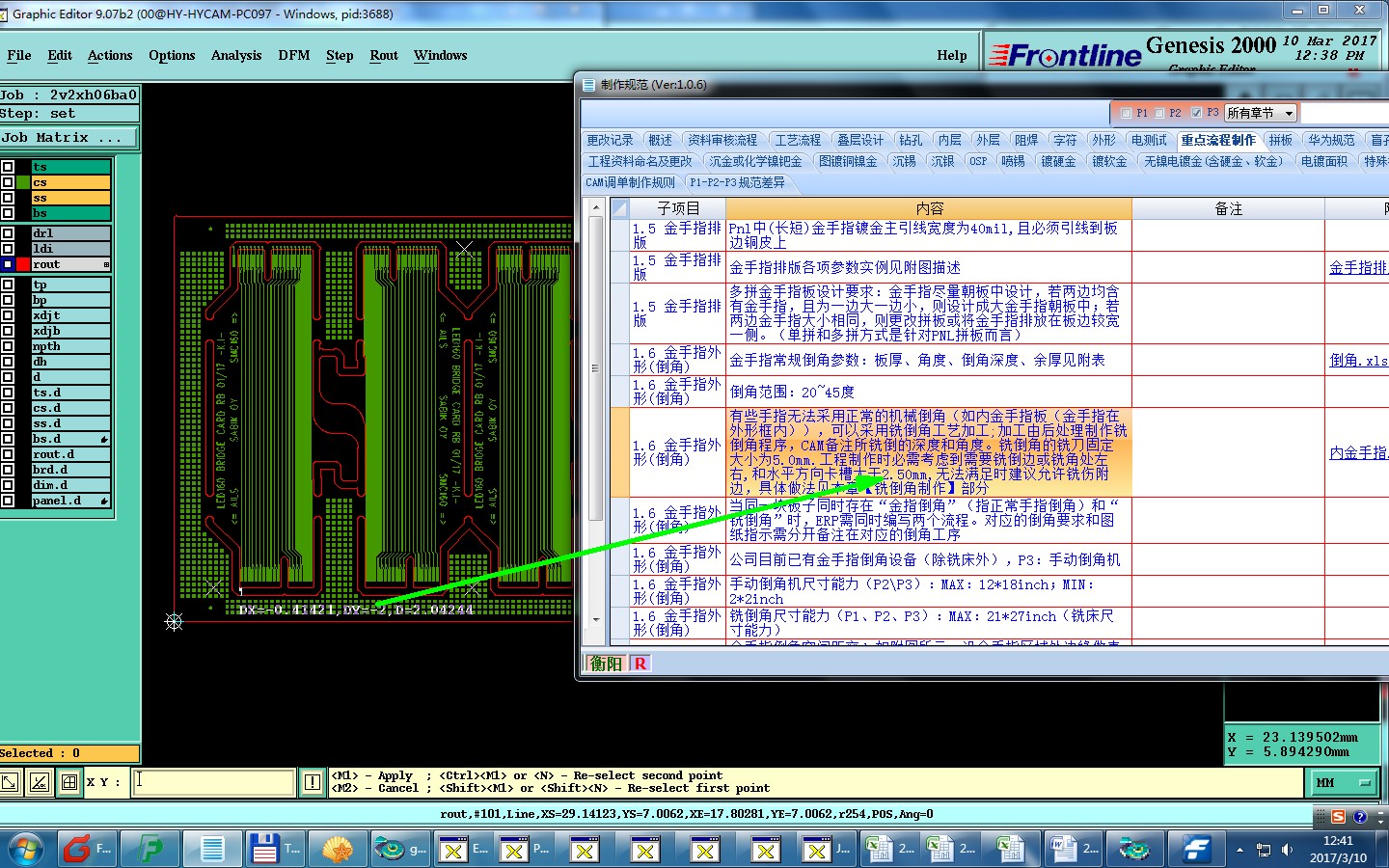Click the 衡阳 label in spec window footer
The image size is (1389, 868).
tap(607, 664)
